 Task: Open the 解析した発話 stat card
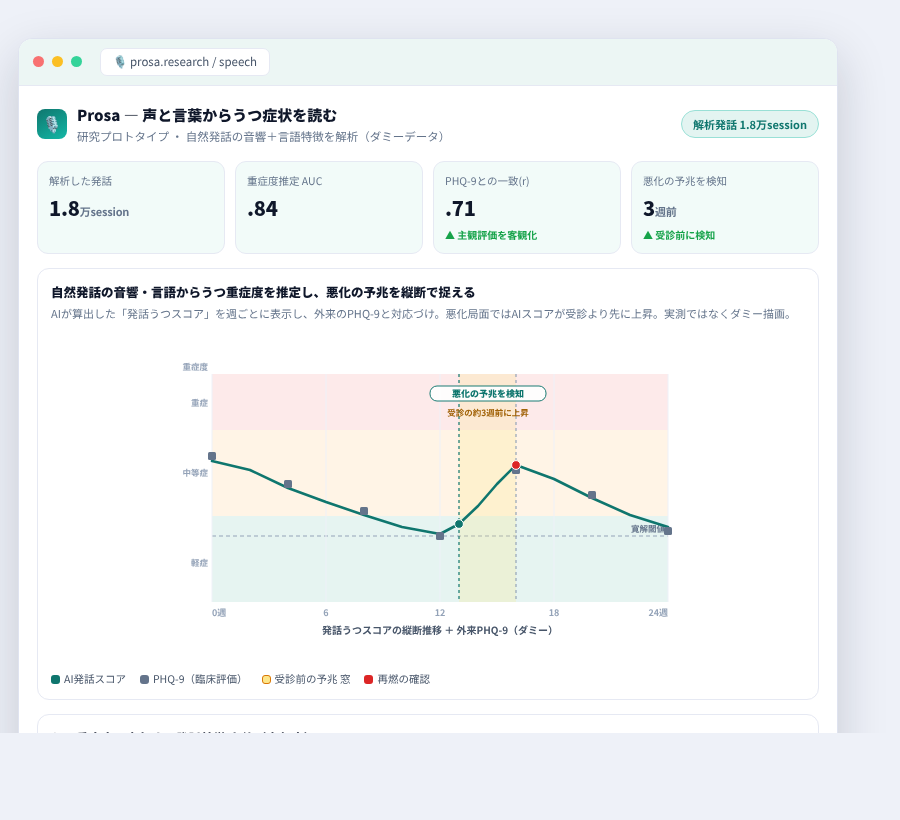[x=131, y=207]
